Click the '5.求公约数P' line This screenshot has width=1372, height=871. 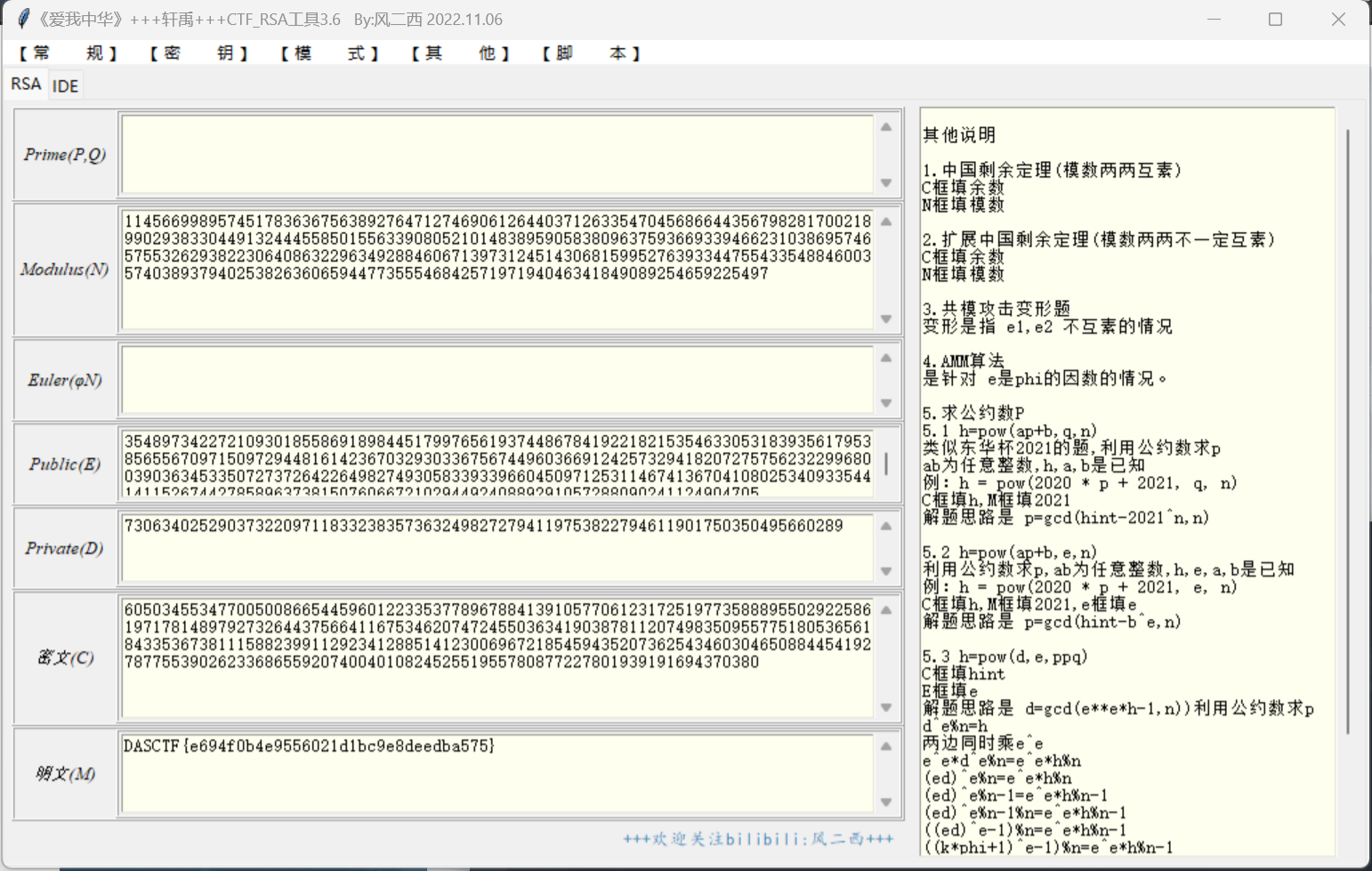(973, 413)
